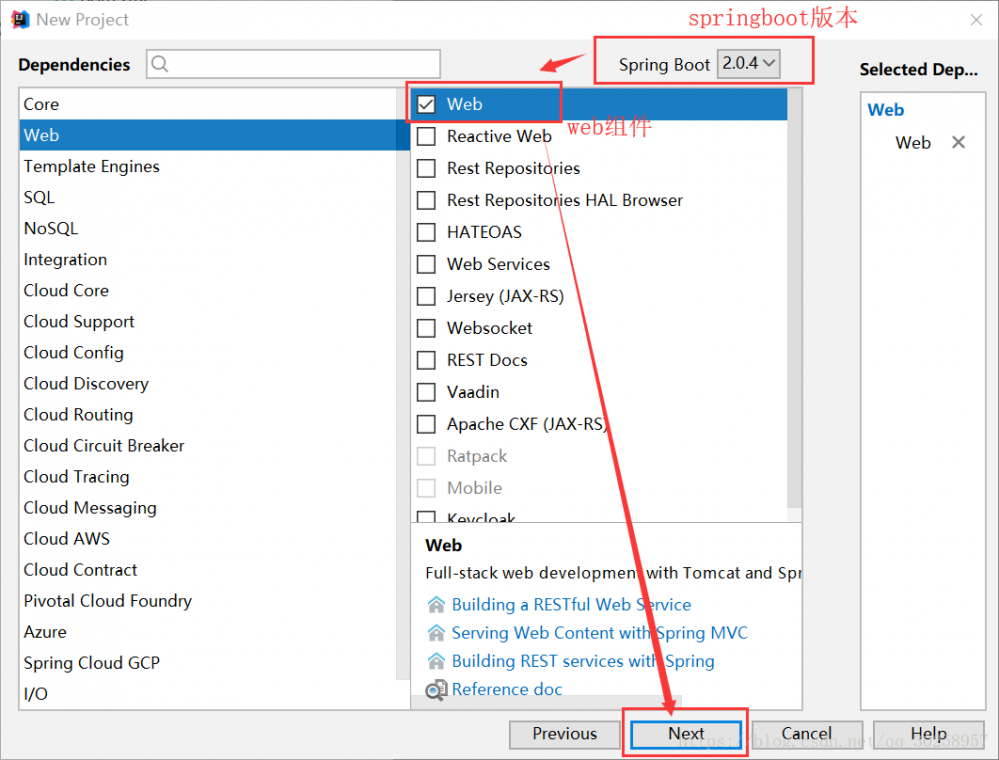Select the Cloud Support category
Screen dimensions: 999x760
click(208, 322)
